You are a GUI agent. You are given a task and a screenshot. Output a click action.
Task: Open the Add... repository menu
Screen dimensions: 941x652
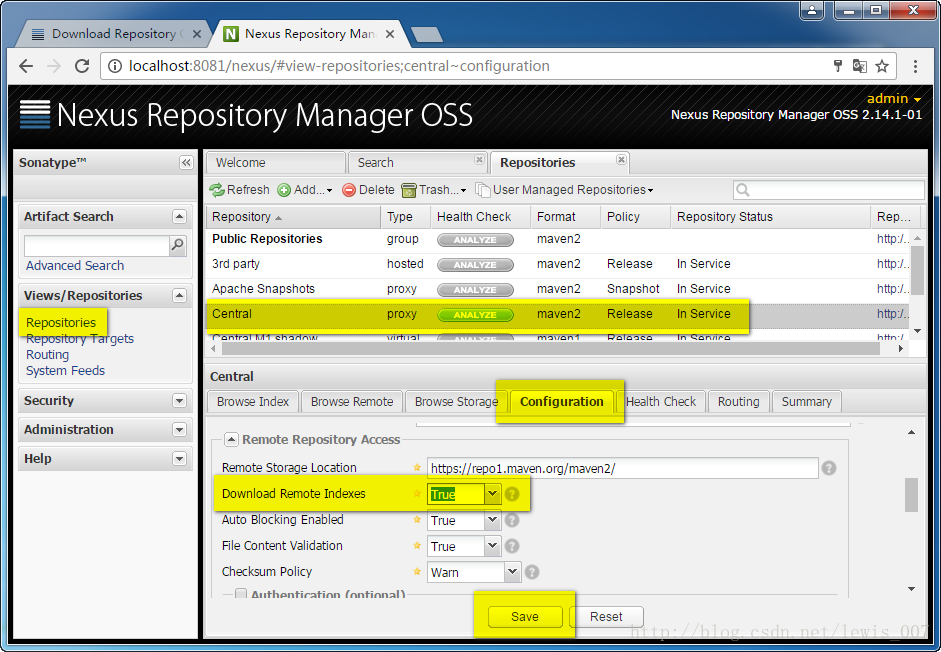[x=305, y=190]
